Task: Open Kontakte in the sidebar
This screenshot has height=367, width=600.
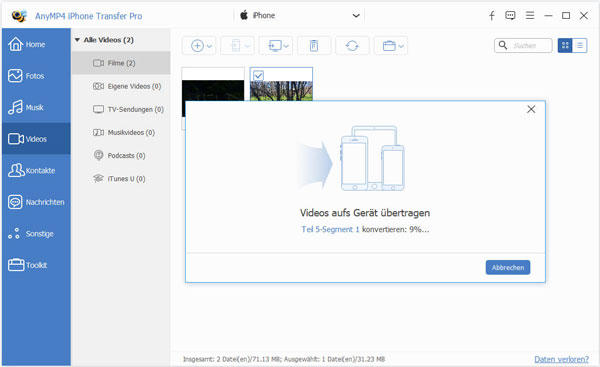Action: pos(36,170)
